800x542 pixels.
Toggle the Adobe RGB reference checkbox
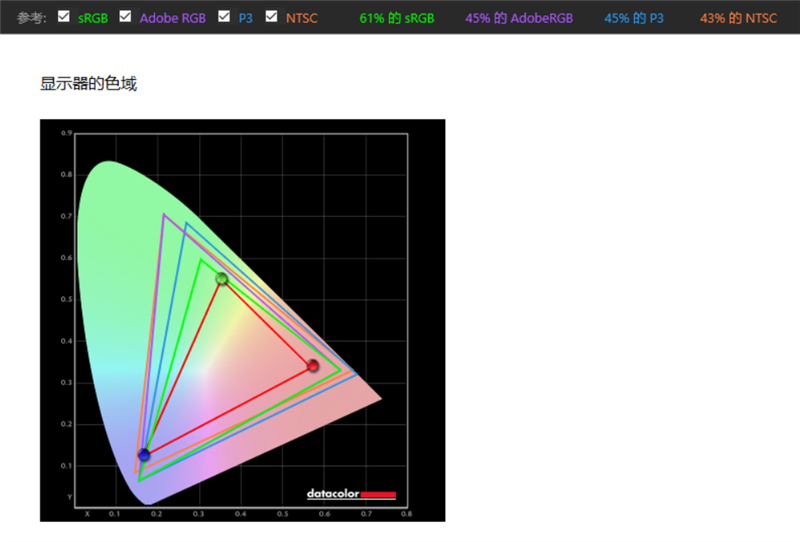tap(125, 16)
